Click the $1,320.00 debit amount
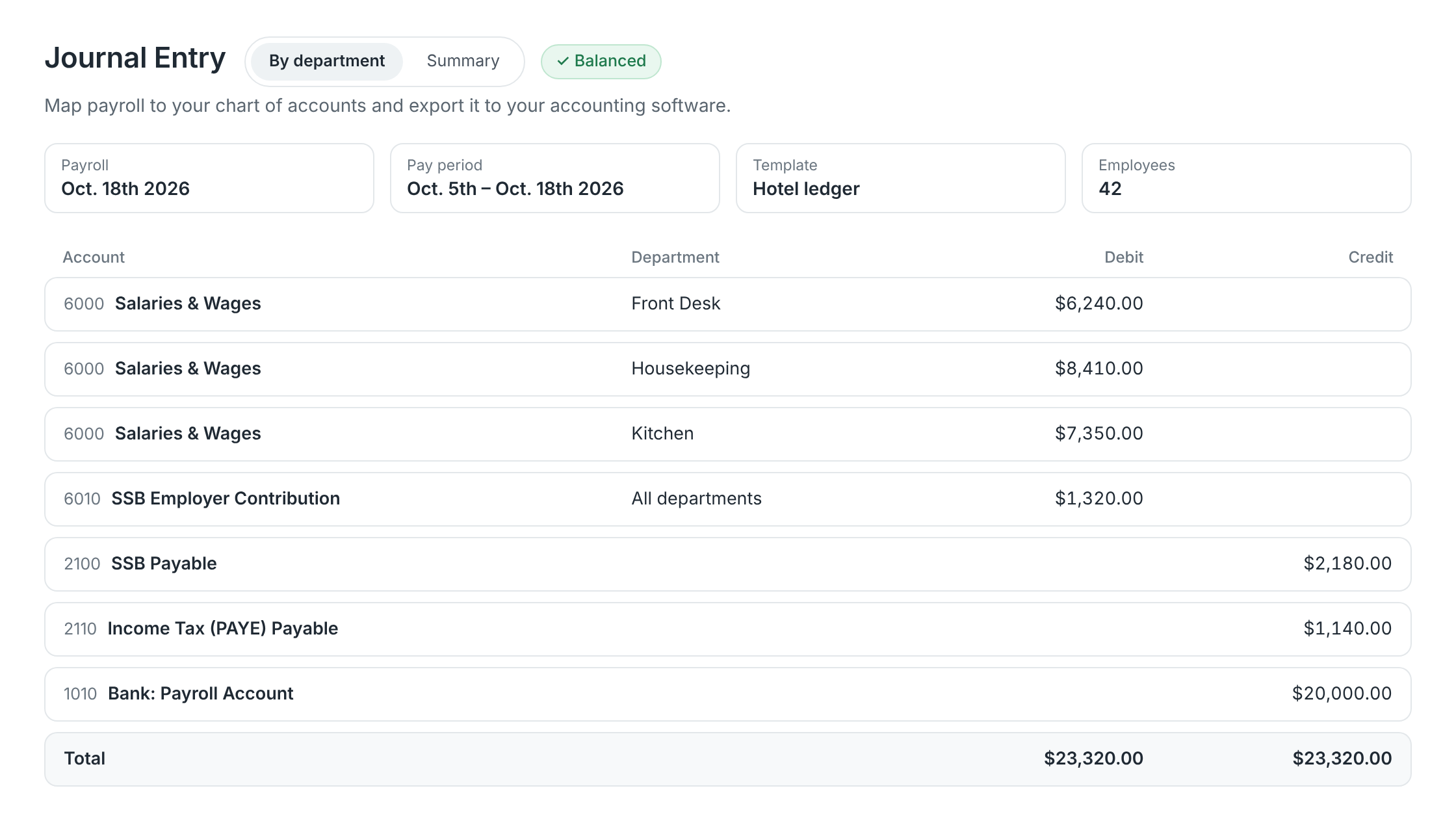Image resolution: width=1456 pixels, height=836 pixels. pyautogui.click(x=1099, y=499)
